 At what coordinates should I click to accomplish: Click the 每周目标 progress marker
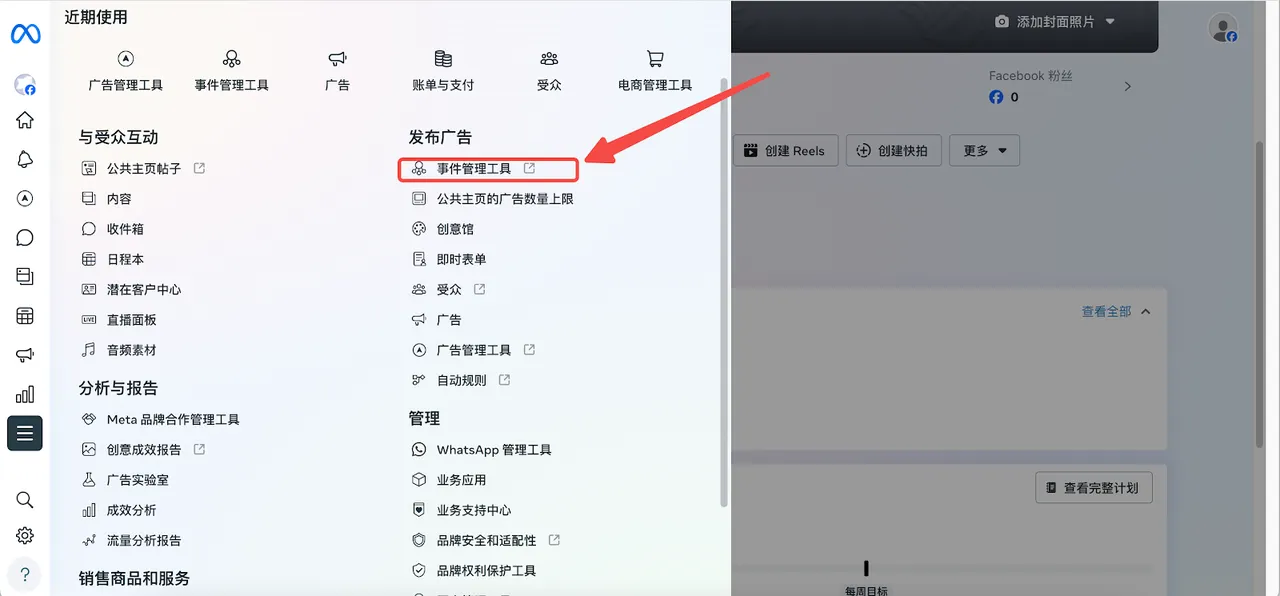pyautogui.click(x=866, y=568)
